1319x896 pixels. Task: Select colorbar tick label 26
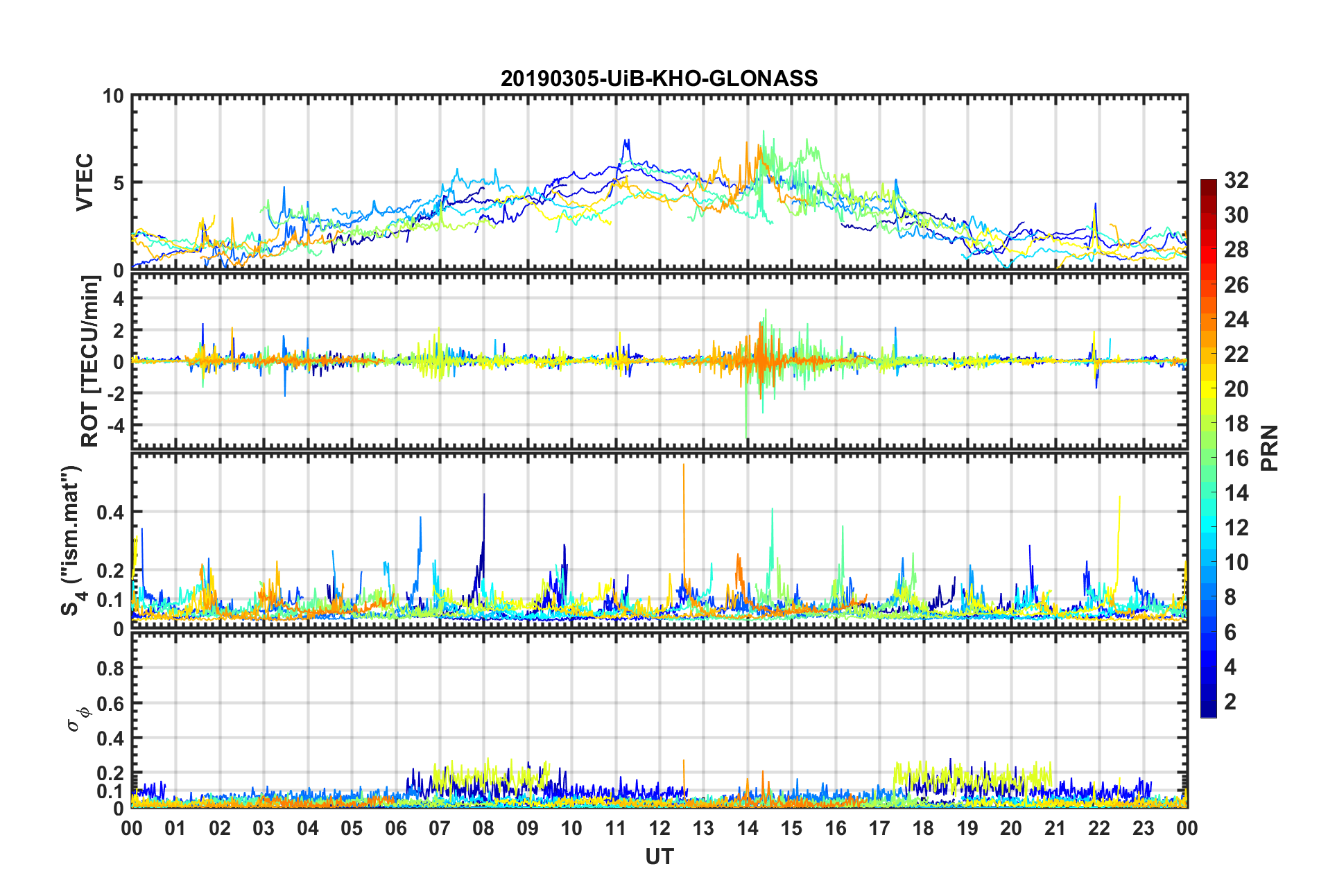1236,284
